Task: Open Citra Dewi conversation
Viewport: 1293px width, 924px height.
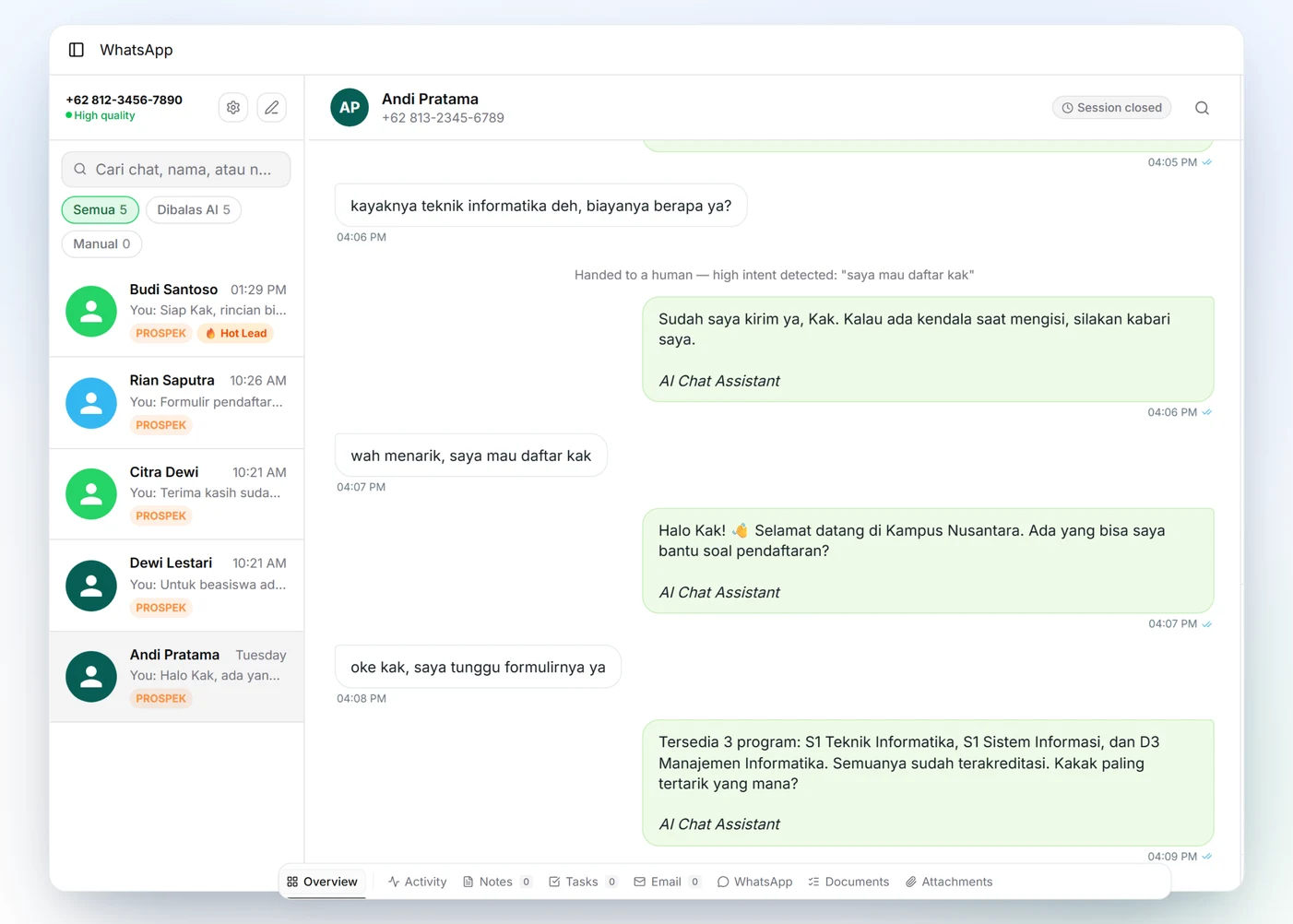Action: pyautogui.click(x=177, y=494)
